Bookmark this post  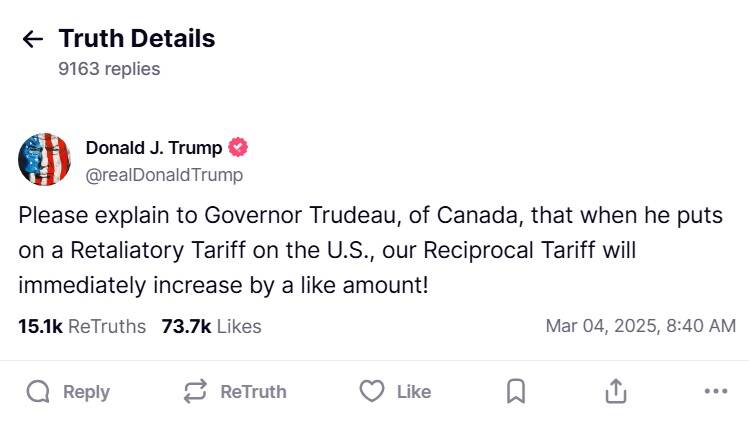[516, 392]
